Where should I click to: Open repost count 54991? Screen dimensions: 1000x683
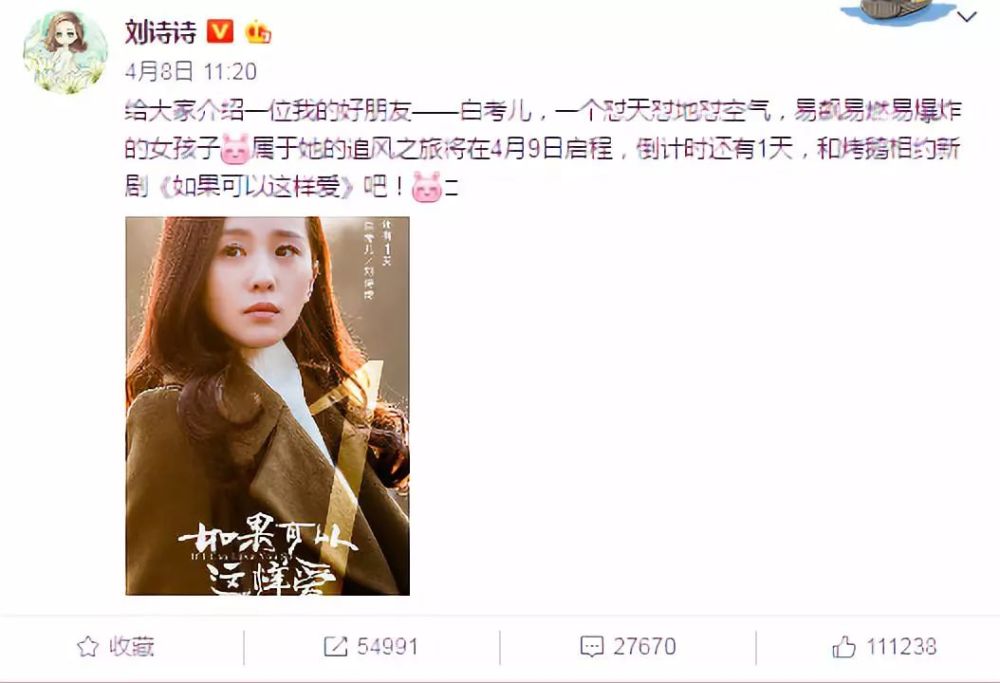(x=388, y=647)
